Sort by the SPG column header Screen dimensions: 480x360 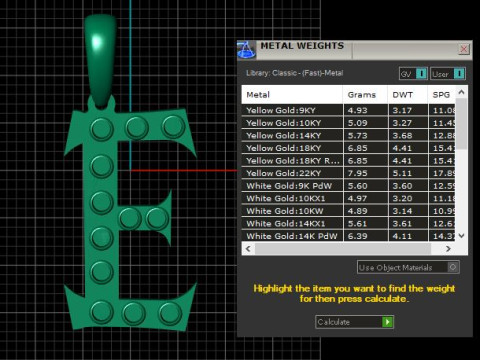coord(442,95)
